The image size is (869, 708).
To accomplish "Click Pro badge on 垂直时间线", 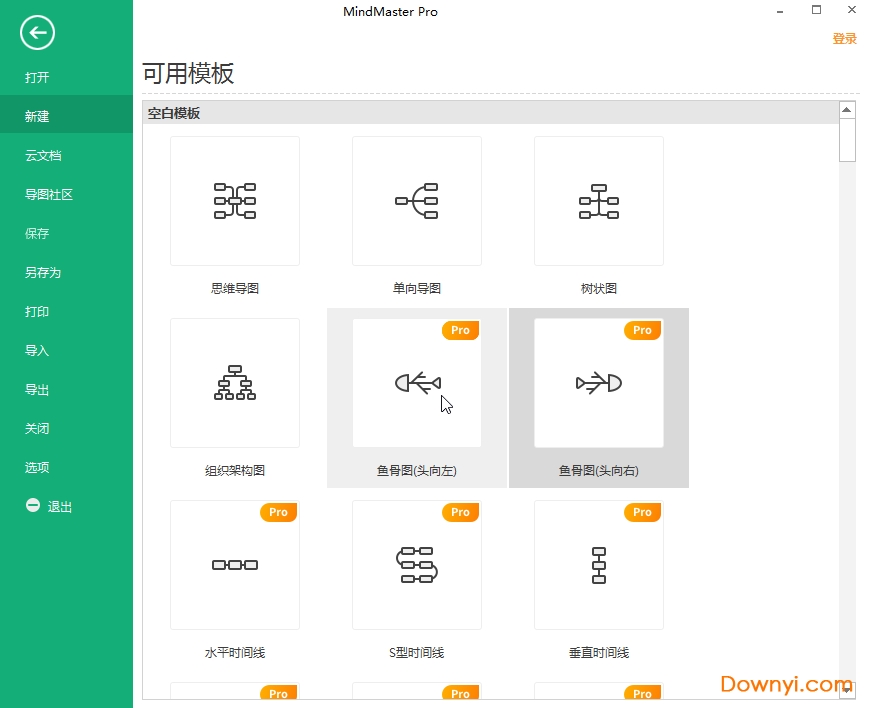I will click(642, 512).
